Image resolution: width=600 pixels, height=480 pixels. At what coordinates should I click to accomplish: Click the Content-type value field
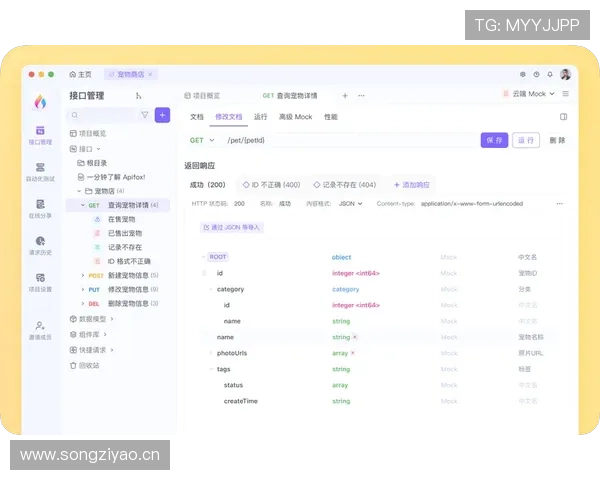pos(472,204)
